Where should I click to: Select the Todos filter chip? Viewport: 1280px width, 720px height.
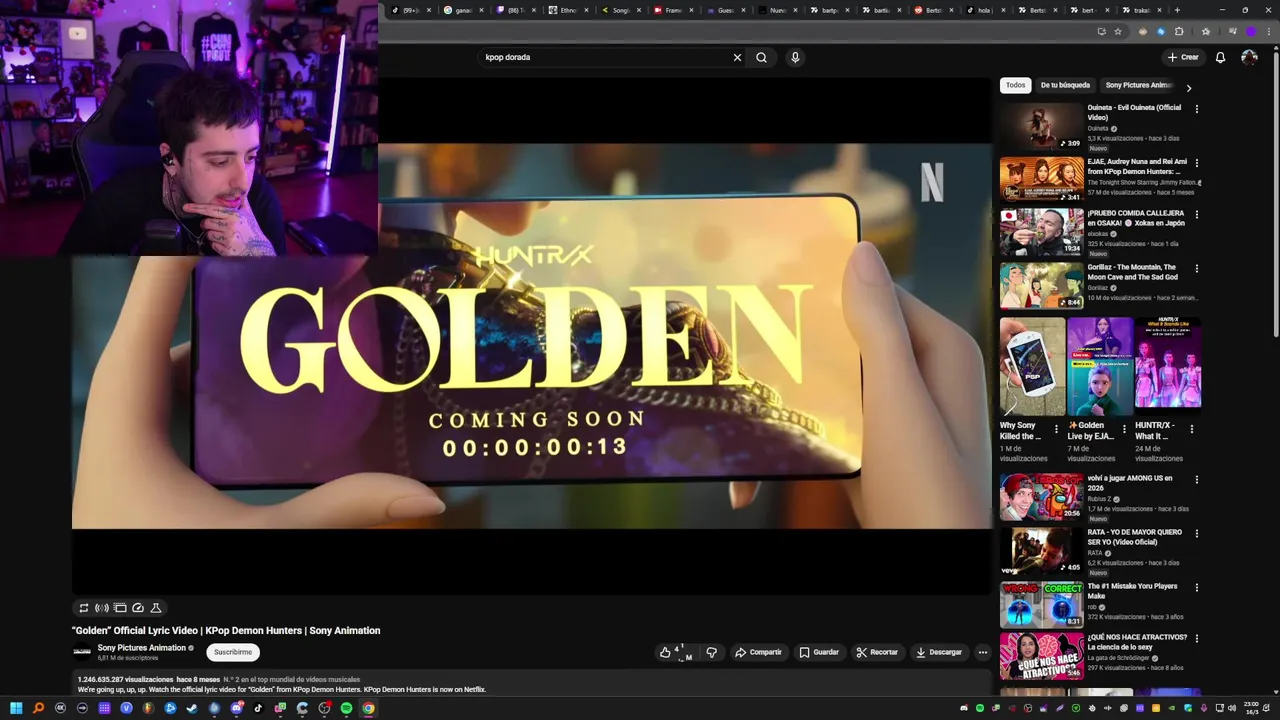click(x=1015, y=85)
